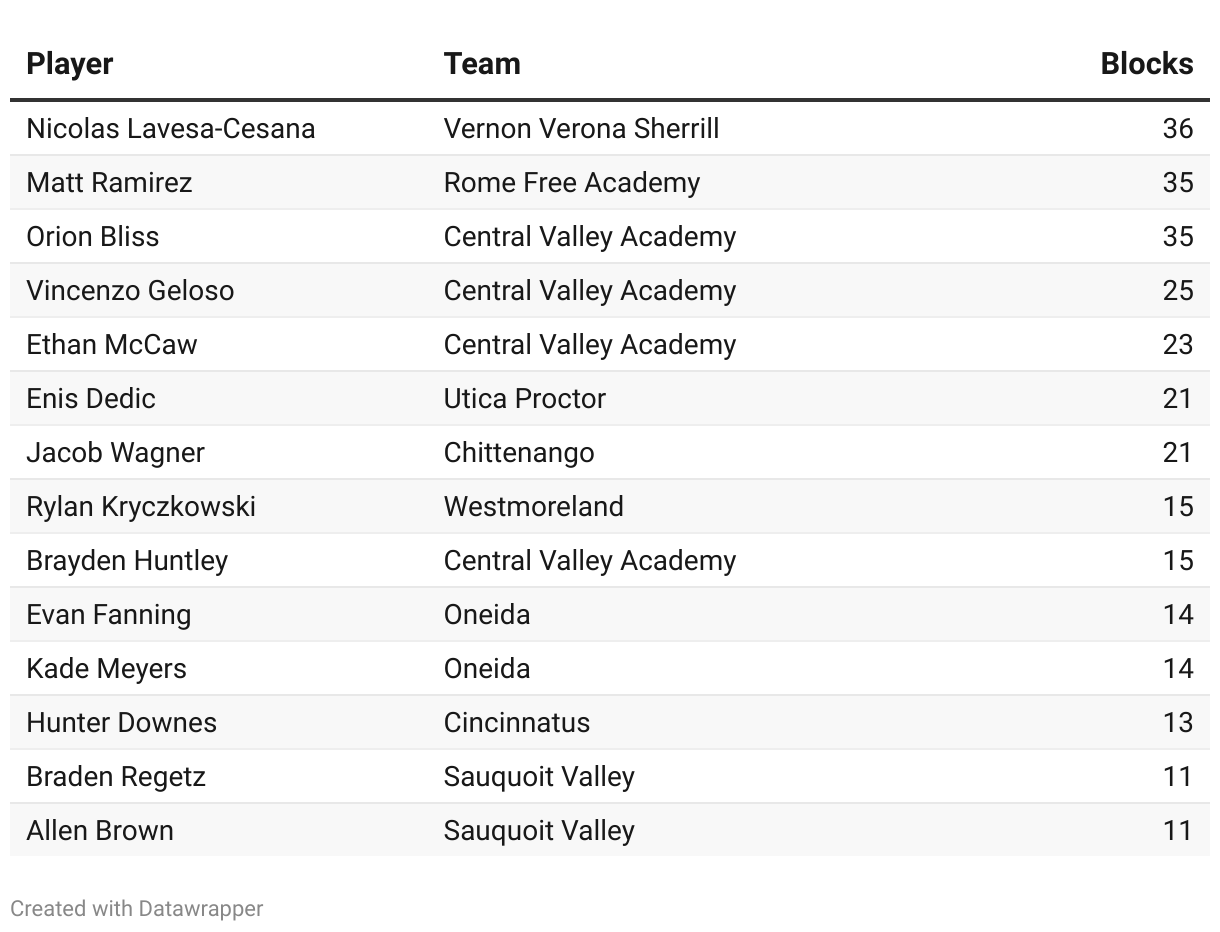Click Allen Brown in last row

point(100,831)
